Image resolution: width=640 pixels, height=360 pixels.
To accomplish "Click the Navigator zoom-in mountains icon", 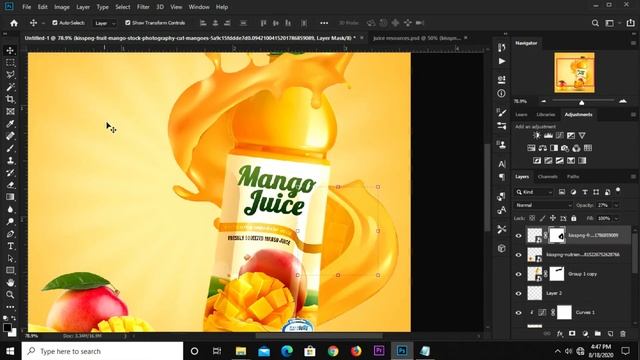I will pyautogui.click(x=623, y=101).
